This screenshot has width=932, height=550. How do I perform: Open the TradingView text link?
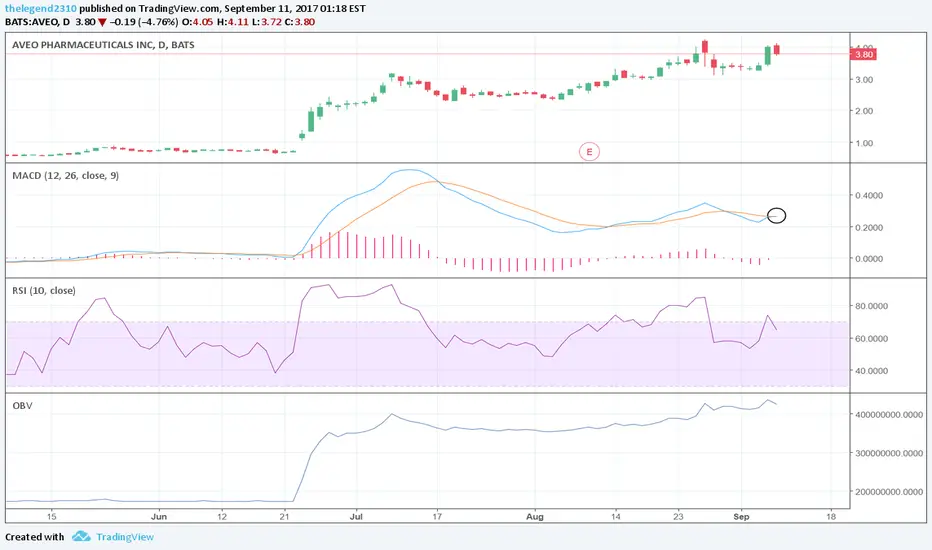click(125, 537)
